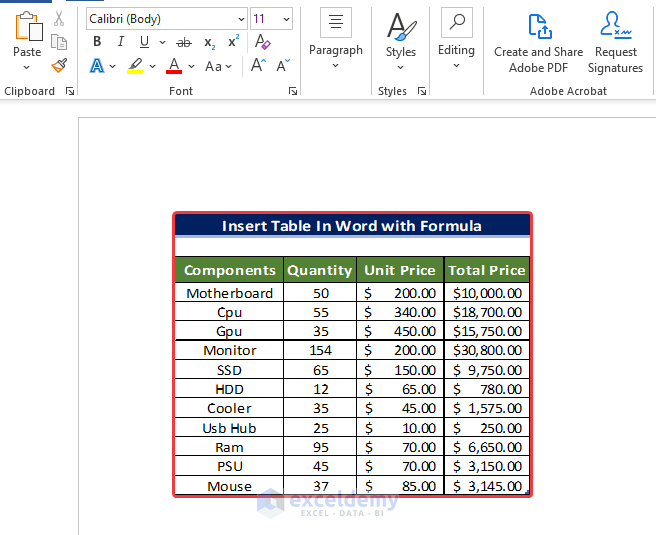Open the Styles gallery button
Image resolution: width=656 pixels, height=535 pixels.
pos(401,41)
